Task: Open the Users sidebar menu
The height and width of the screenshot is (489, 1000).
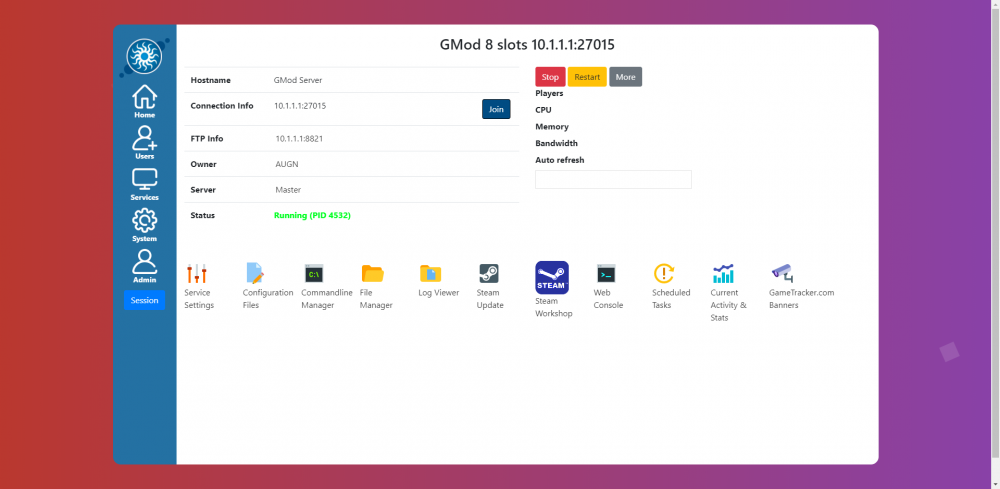Action: (x=145, y=142)
